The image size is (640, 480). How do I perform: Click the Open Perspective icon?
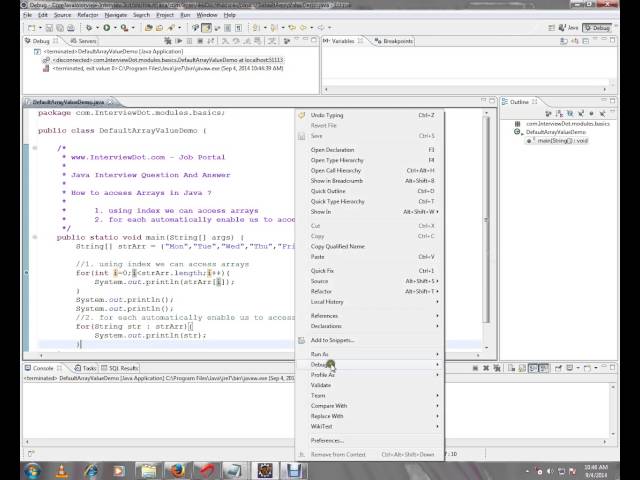tap(551, 28)
